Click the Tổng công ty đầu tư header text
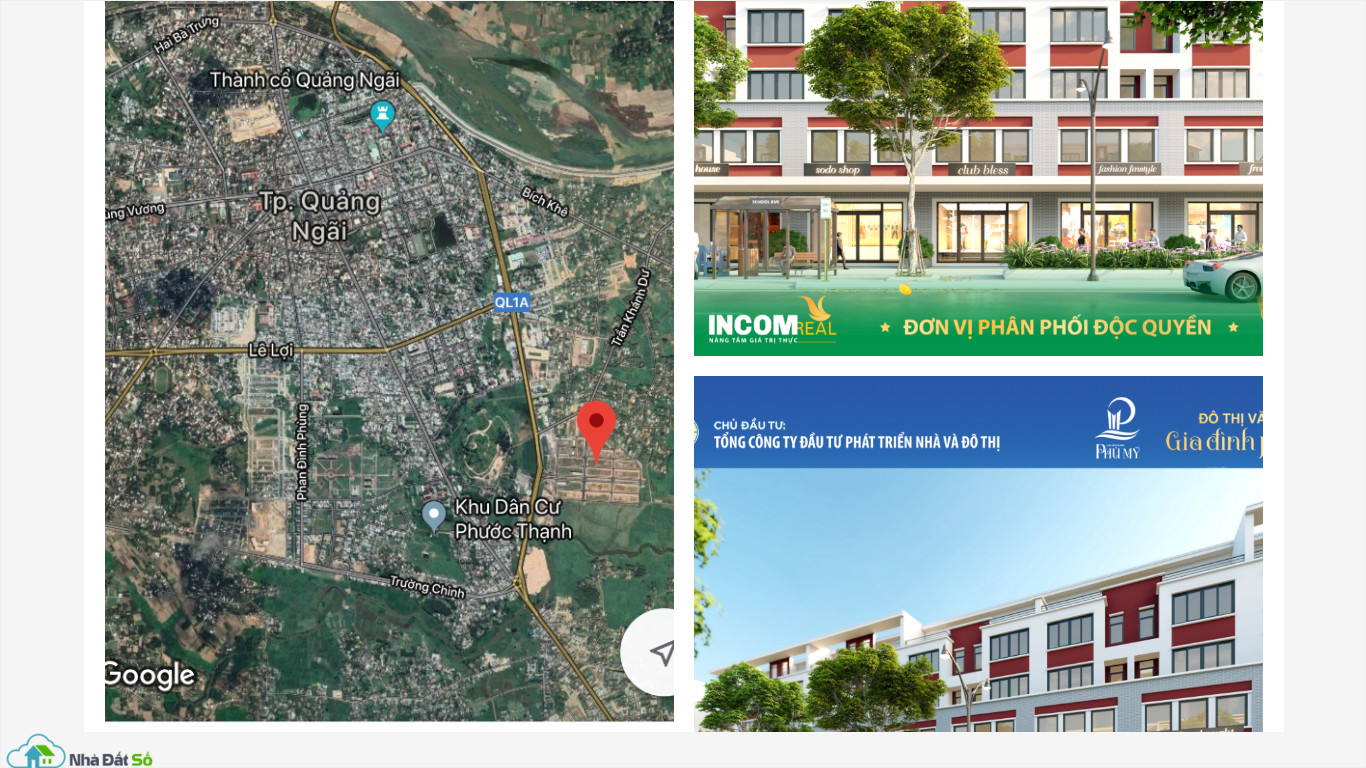 [856, 441]
